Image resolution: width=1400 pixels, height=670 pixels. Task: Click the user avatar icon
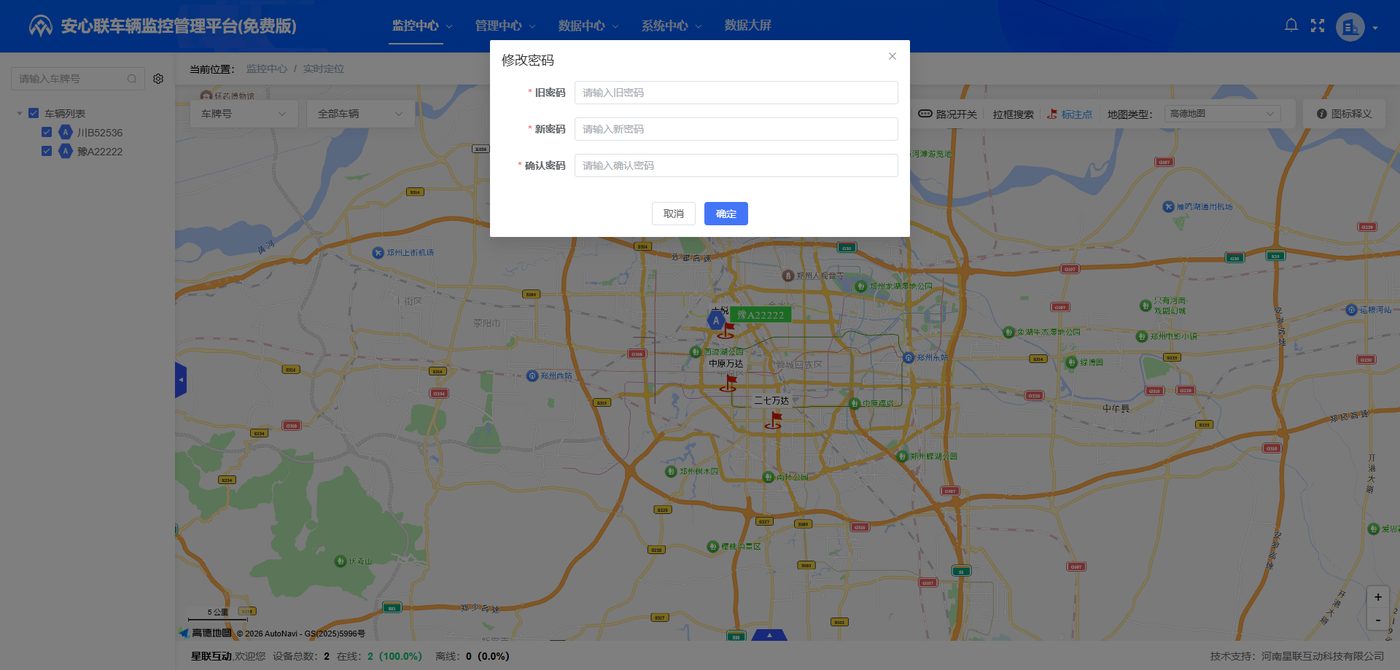pyautogui.click(x=1350, y=27)
